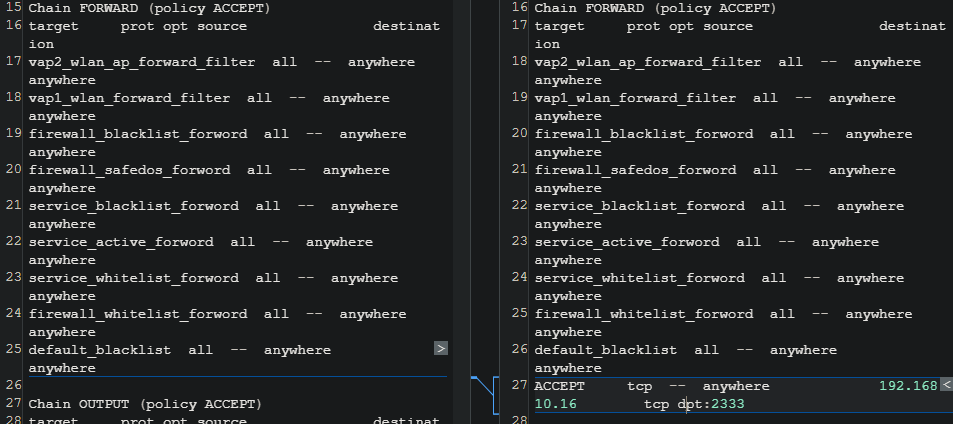Click the right-arrow copy change icon
This screenshot has height=424, width=953.
click(x=440, y=349)
